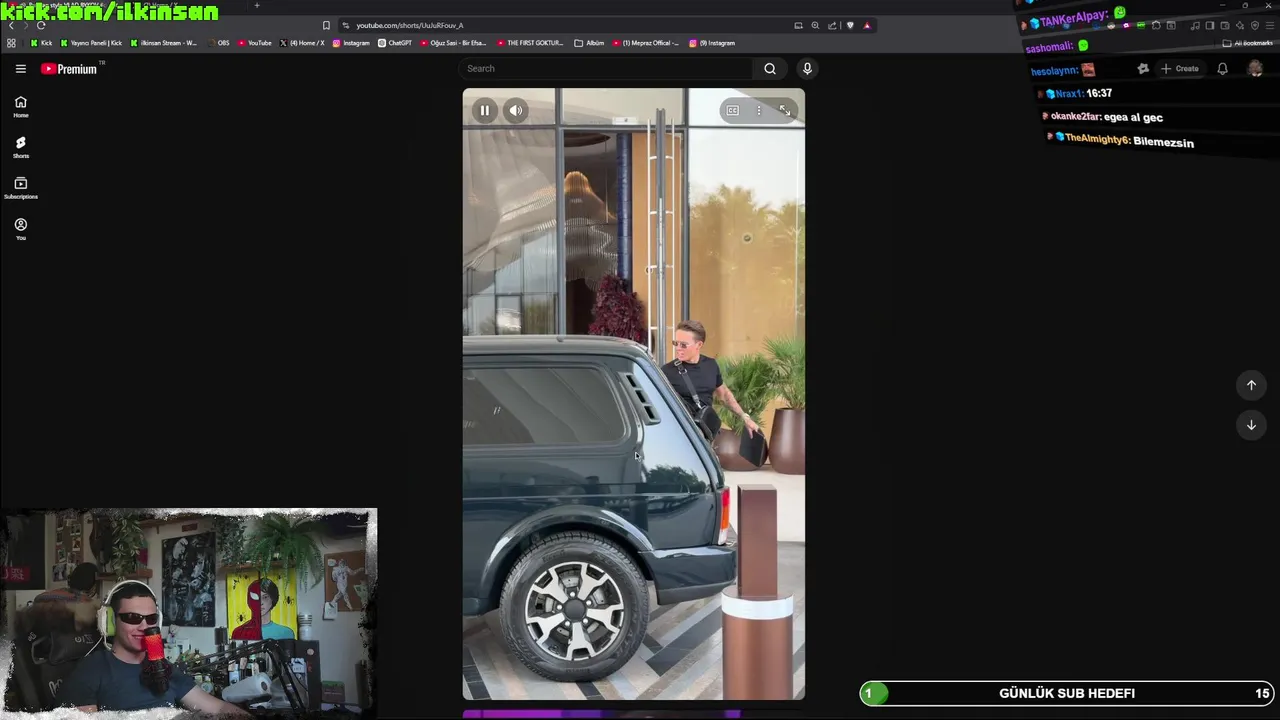This screenshot has width=1280, height=720.
Task: Open the first Instagram bookmark
Action: pyautogui.click(x=351, y=43)
